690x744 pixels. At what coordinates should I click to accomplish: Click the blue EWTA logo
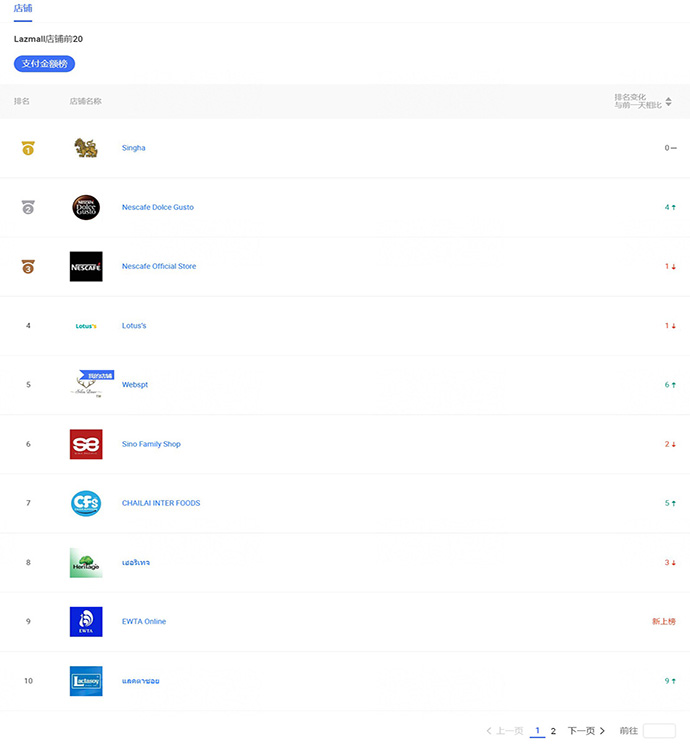86,622
